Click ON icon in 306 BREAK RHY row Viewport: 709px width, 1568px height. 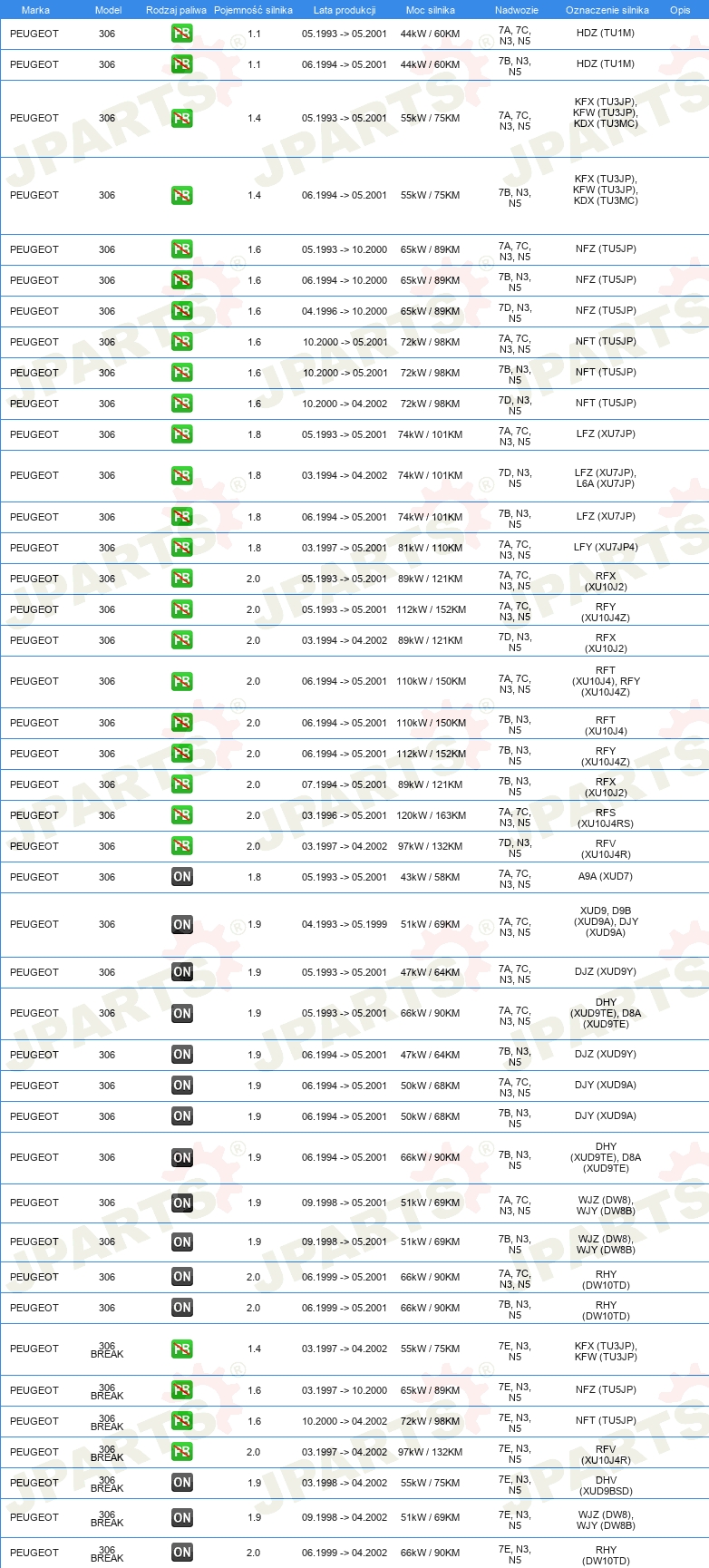[x=182, y=1553]
